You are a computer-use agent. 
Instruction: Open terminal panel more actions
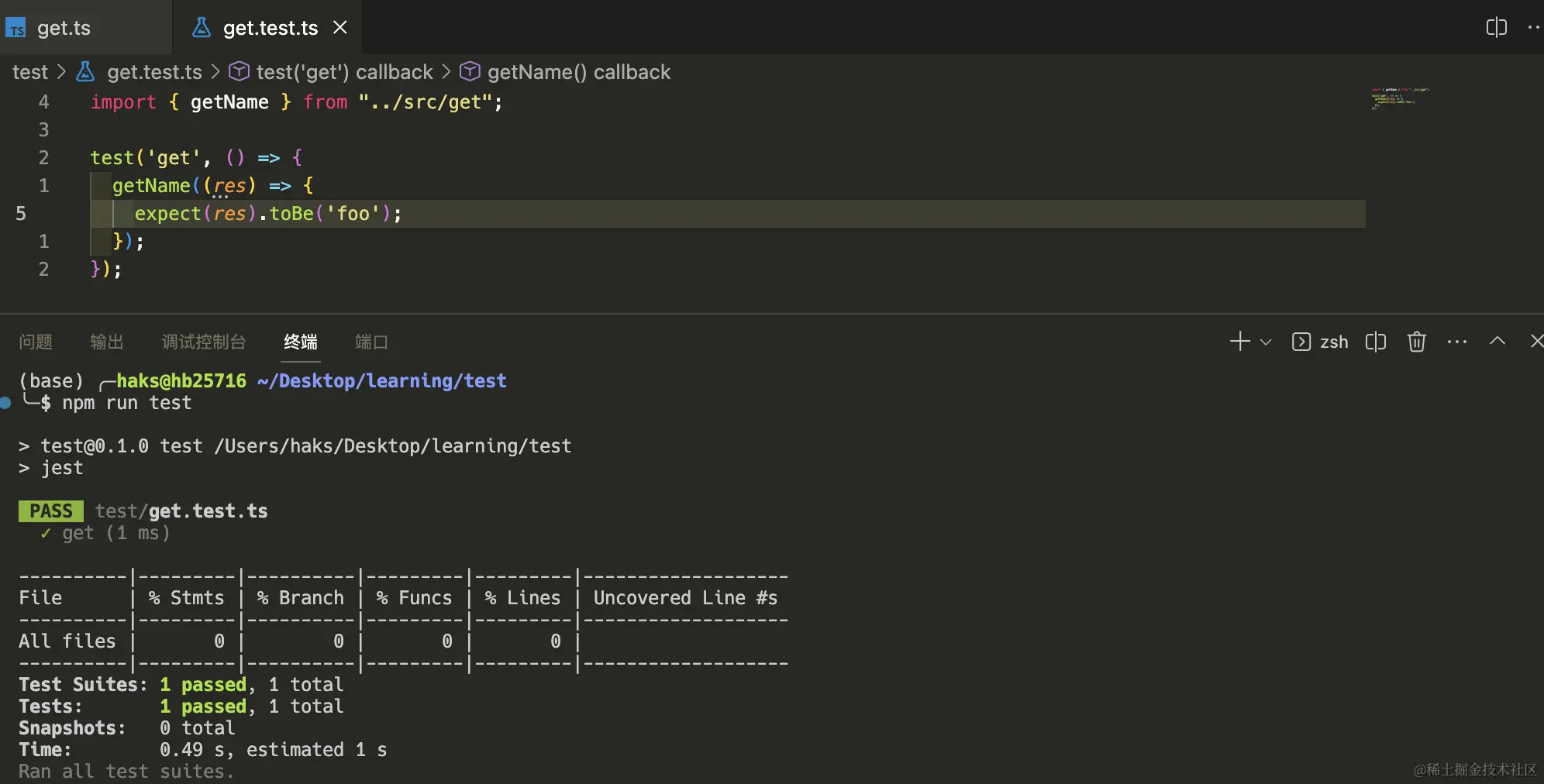[x=1457, y=342]
